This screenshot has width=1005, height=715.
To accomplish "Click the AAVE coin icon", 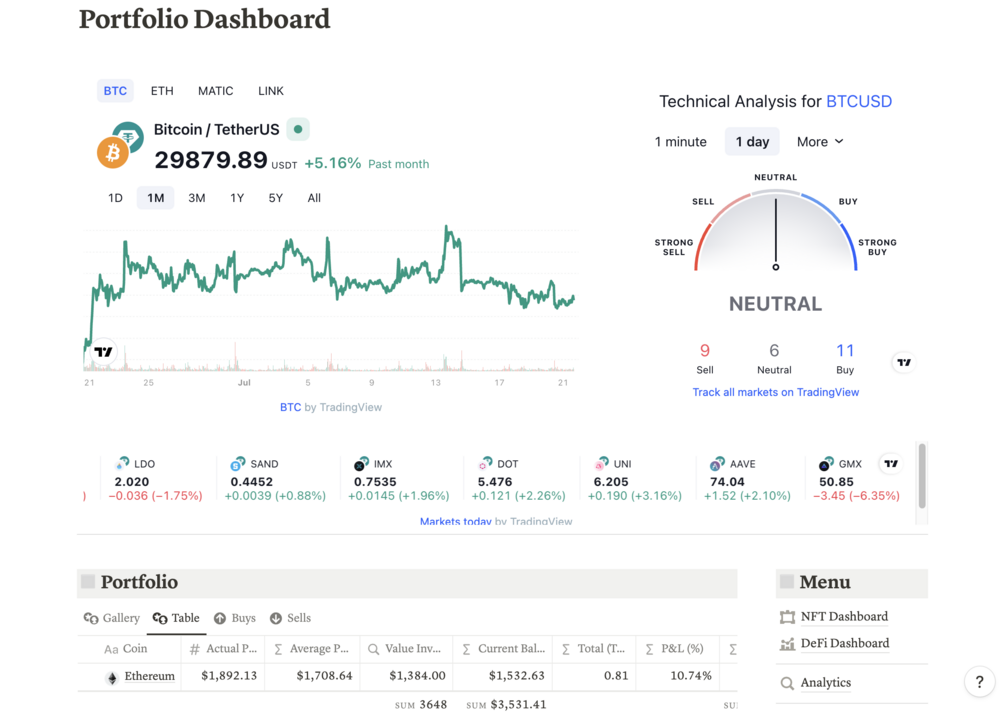I will tap(717, 463).
